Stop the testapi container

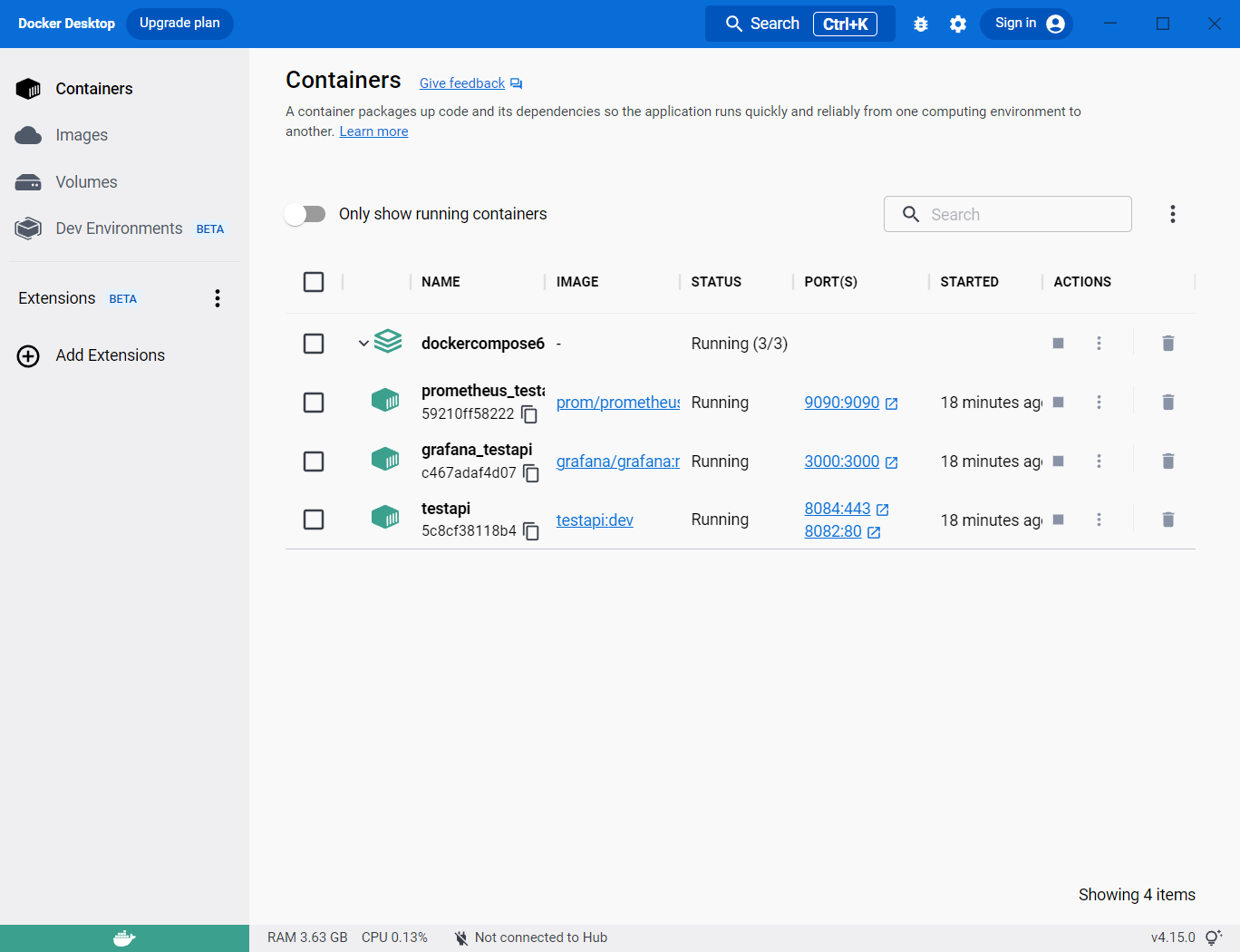tap(1058, 520)
